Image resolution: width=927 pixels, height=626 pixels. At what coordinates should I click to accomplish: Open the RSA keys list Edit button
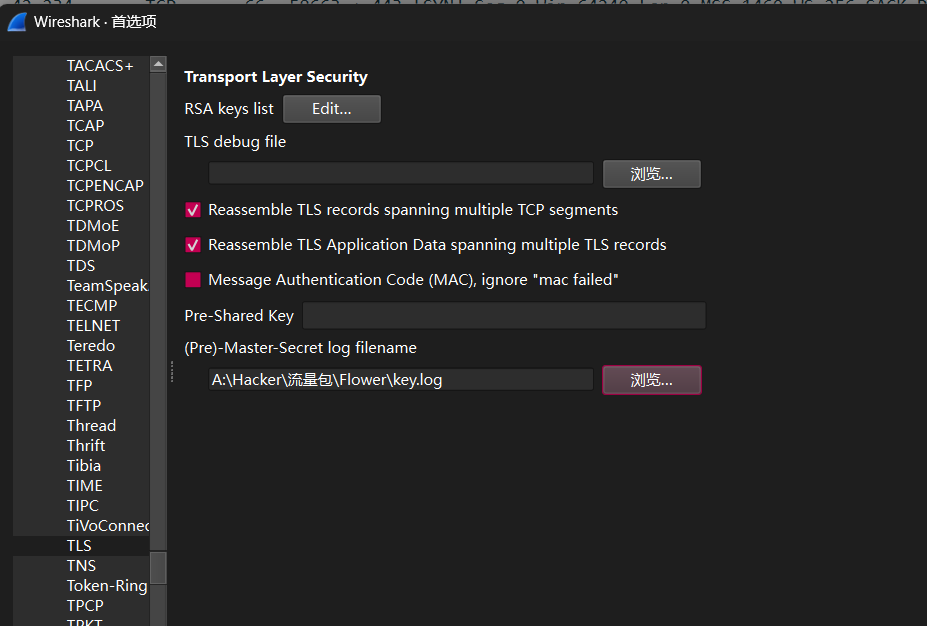(332, 109)
